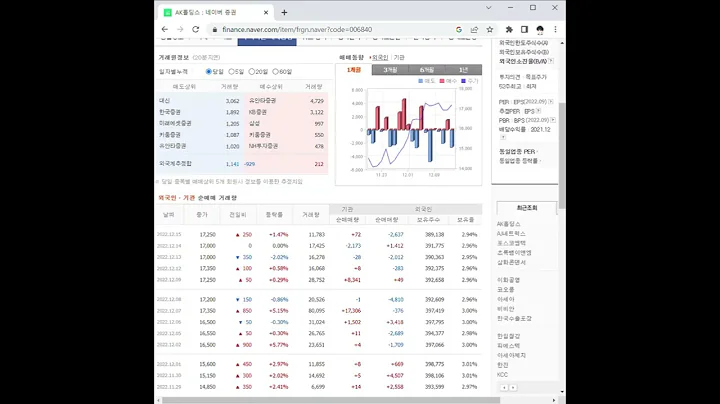Open the Chrome profile avatar
Screen dimensions: 720x404
coord(540,29)
